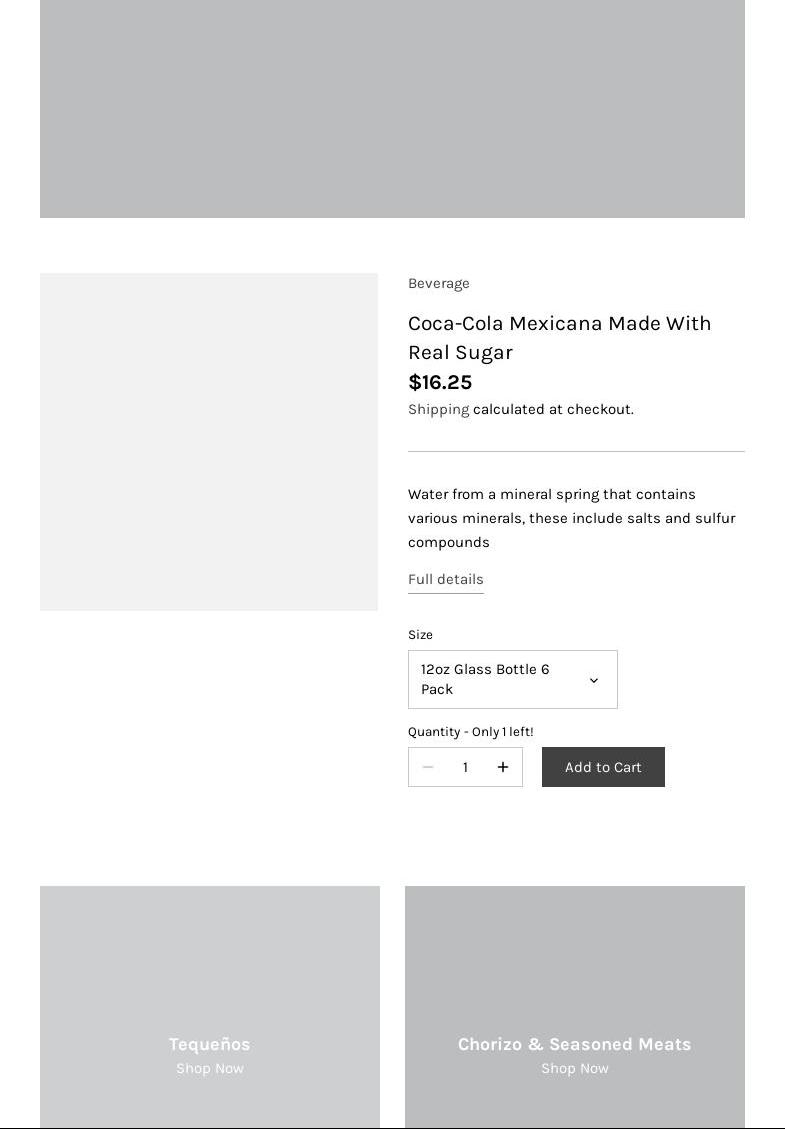Click the large top banner image
785x1129 pixels.
(x=392, y=108)
